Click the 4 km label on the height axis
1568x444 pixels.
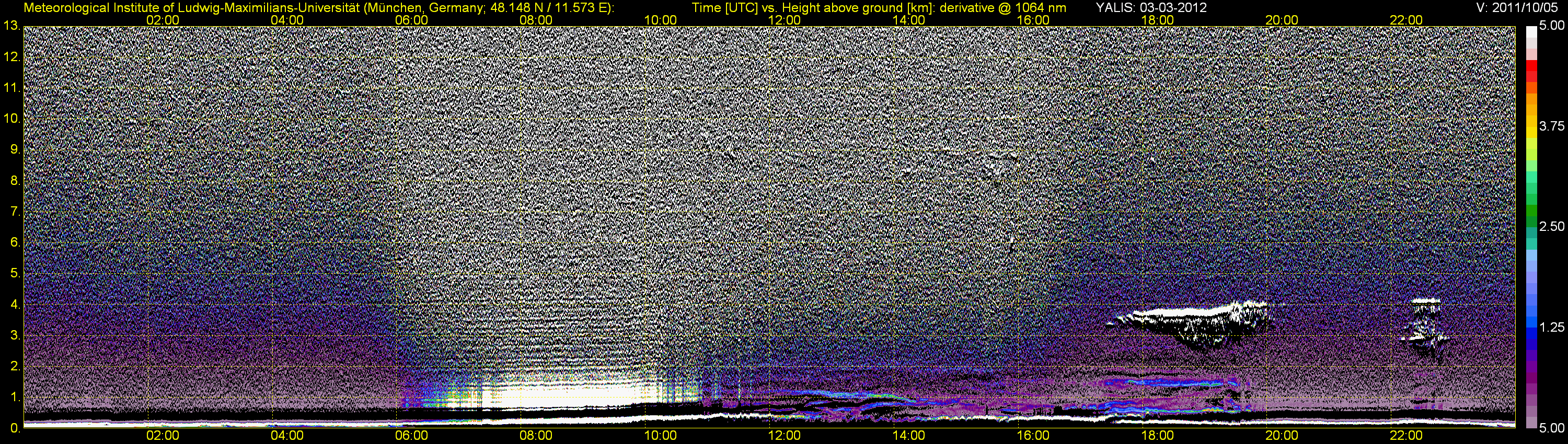pyautogui.click(x=15, y=305)
